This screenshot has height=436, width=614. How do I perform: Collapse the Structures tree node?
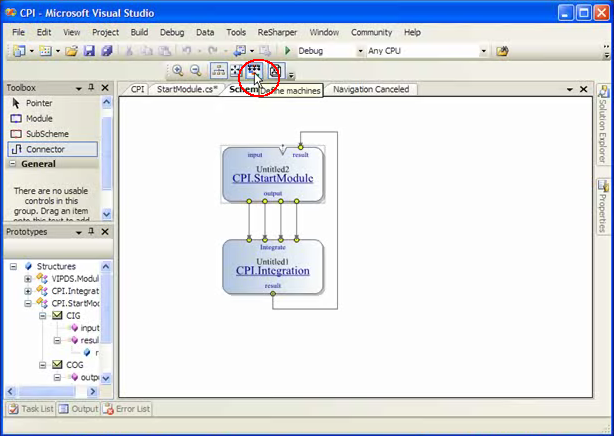pyautogui.click(x=14, y=266)
